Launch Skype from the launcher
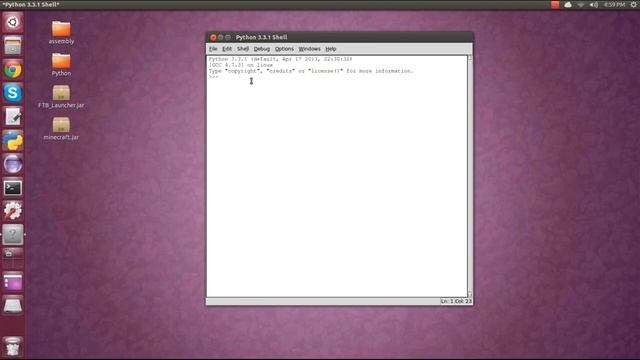The image size is (640, 360). 13,93
